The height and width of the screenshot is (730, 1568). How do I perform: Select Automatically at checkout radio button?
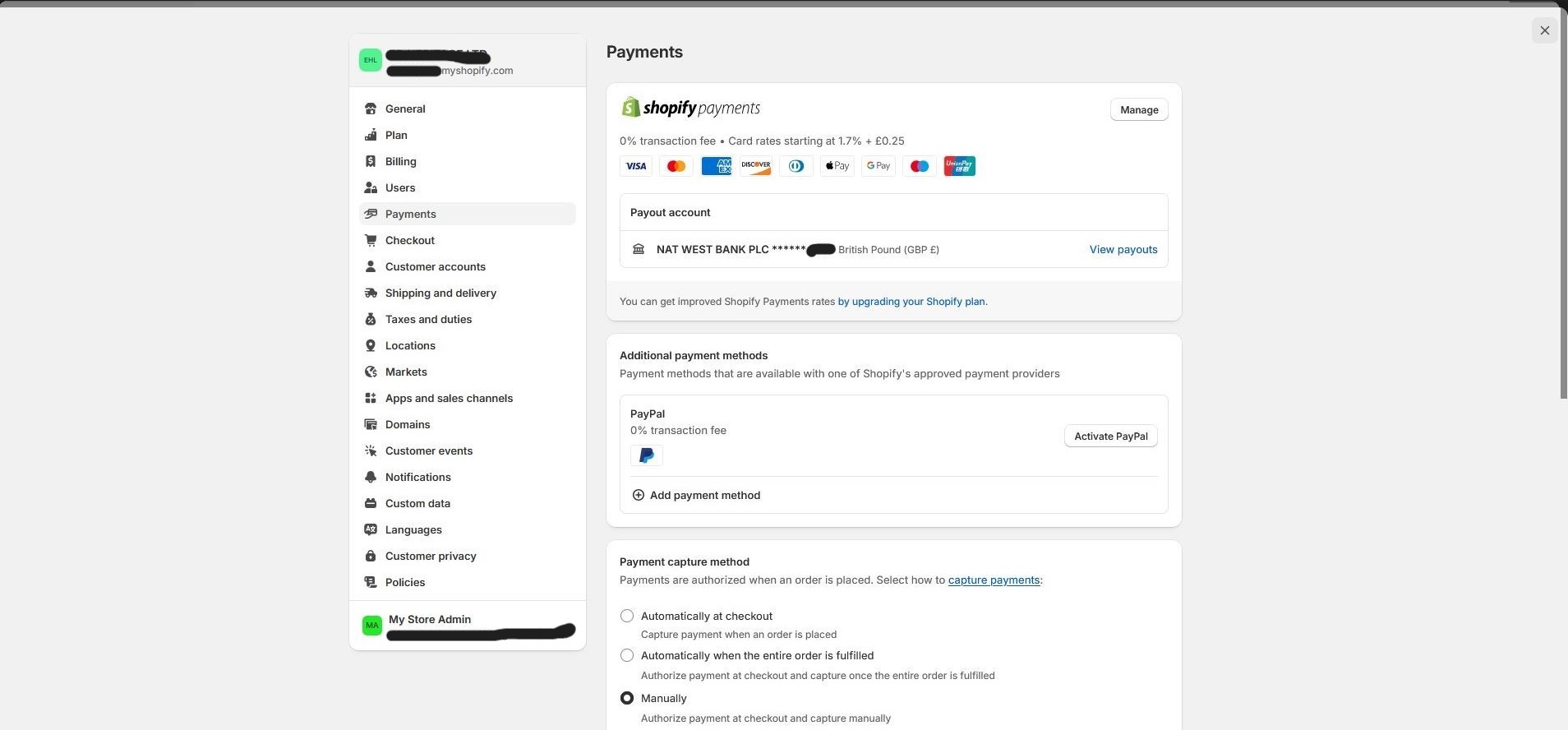(627, 616)
